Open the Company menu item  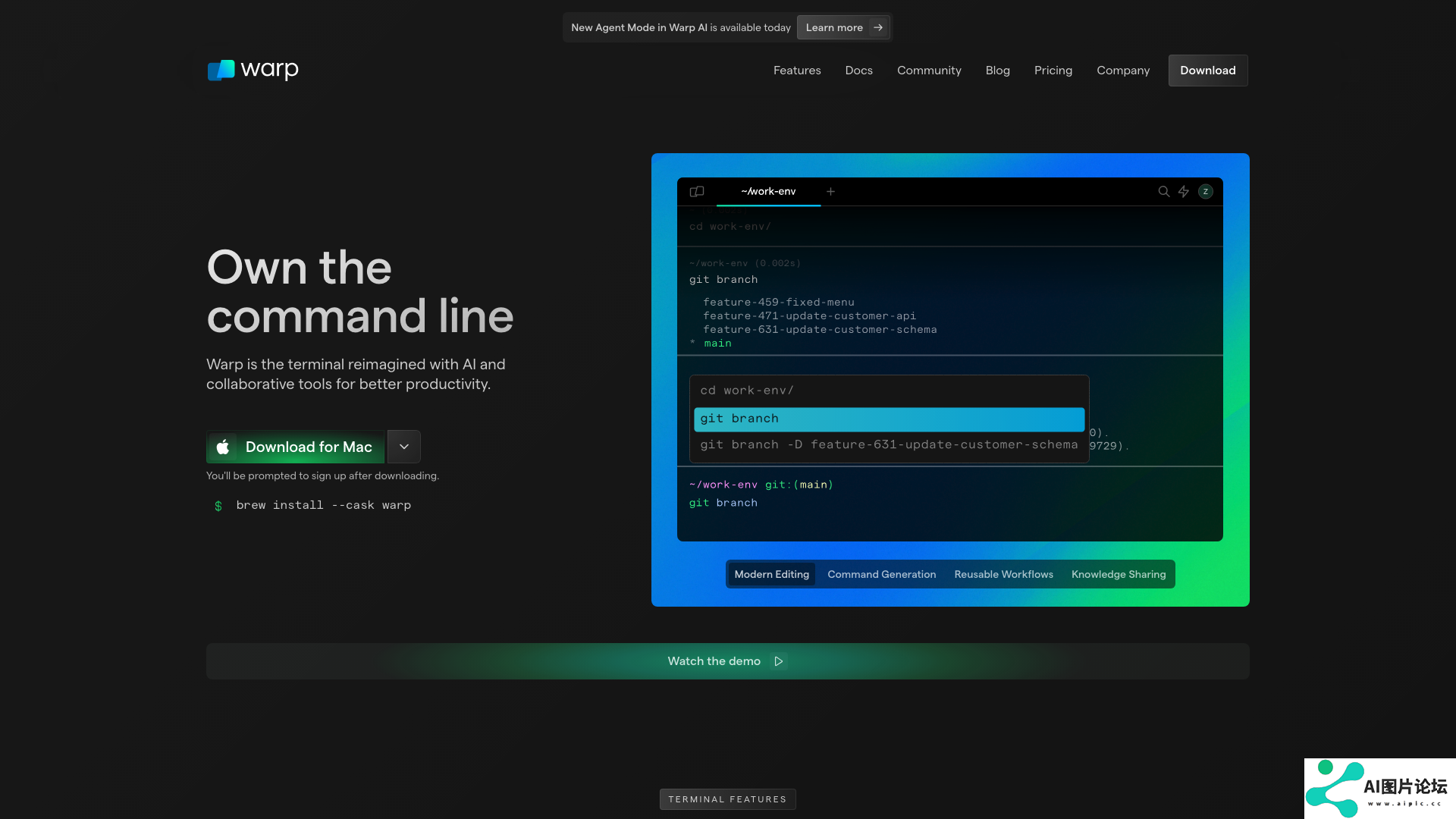[1123, 71]
